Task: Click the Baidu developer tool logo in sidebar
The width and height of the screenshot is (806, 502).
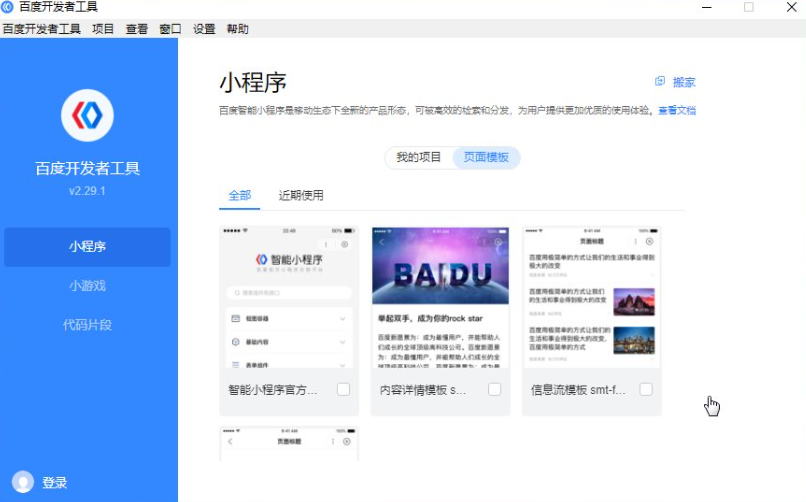Action: (x=87, y=115)
